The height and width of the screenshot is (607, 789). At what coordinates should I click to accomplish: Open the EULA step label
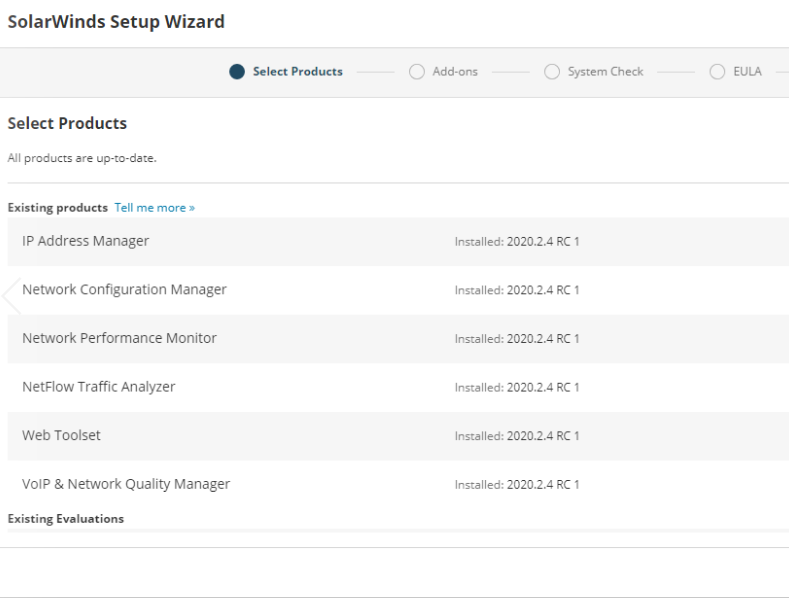pyautogui.click(x=747, y=72)
